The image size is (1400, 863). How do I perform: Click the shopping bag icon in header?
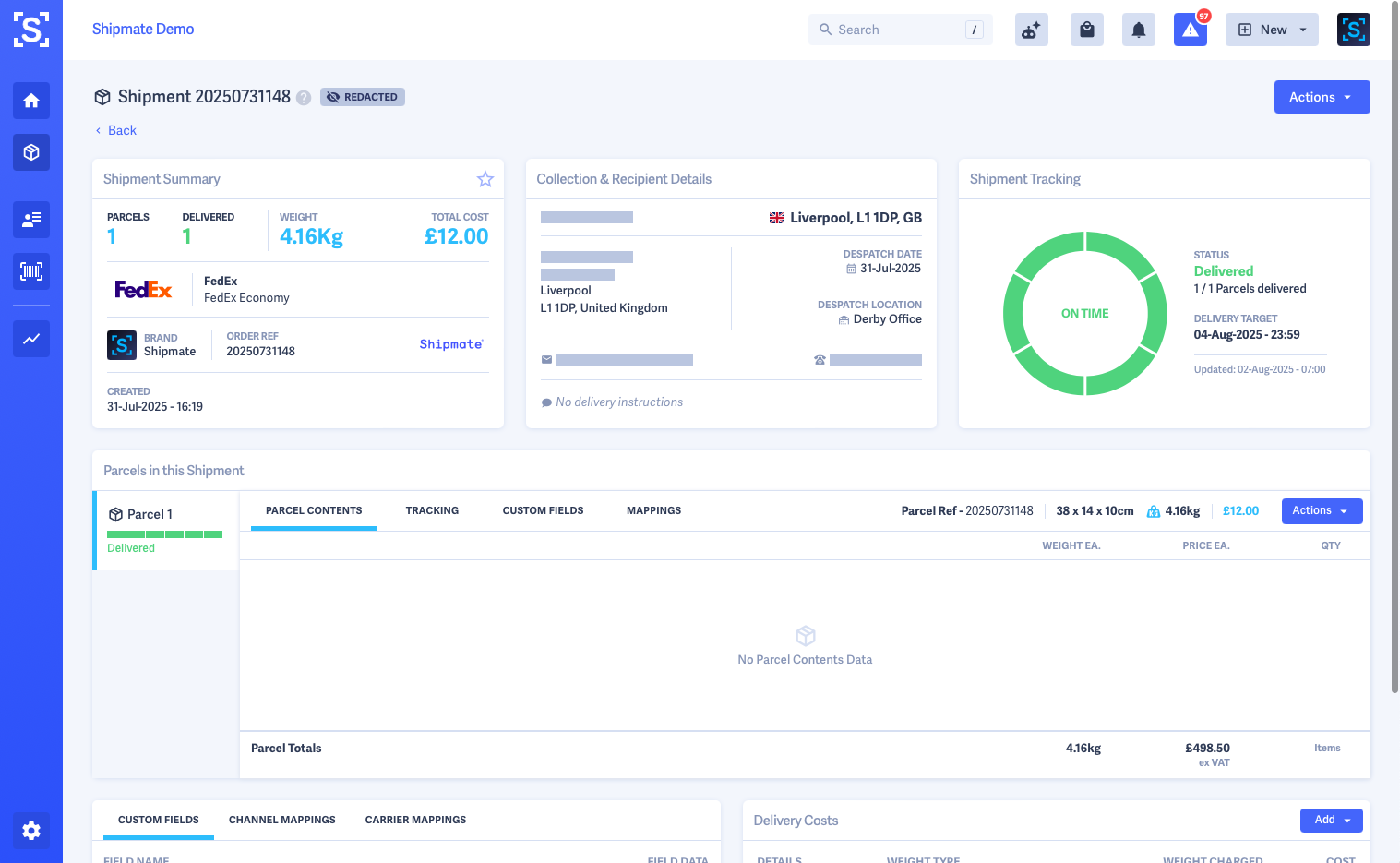pos(1087,30)
